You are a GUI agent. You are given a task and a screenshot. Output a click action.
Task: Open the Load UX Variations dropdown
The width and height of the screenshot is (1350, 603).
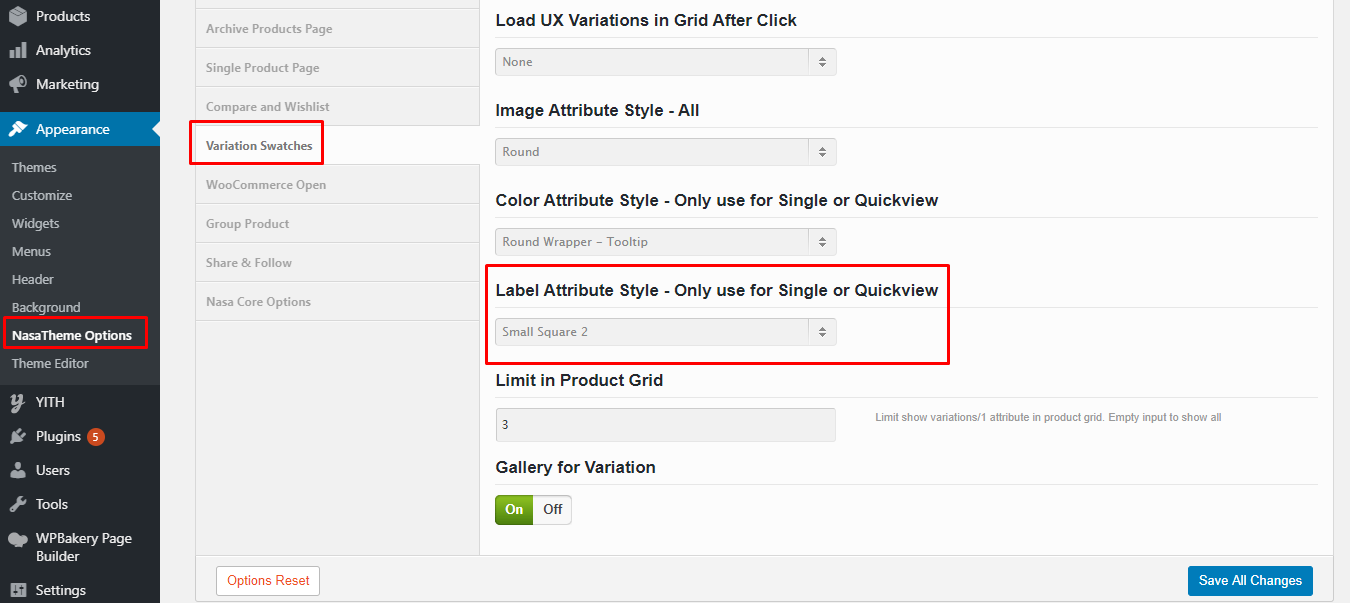coord(665,62)
